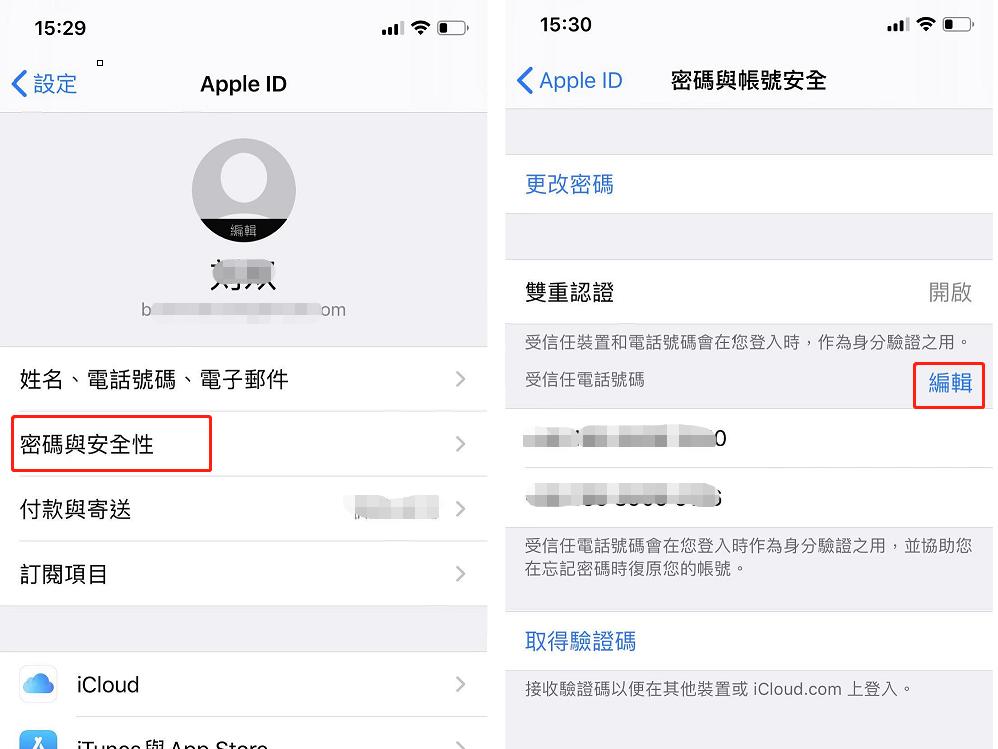Open the iCloud settings row

(244, 684)
